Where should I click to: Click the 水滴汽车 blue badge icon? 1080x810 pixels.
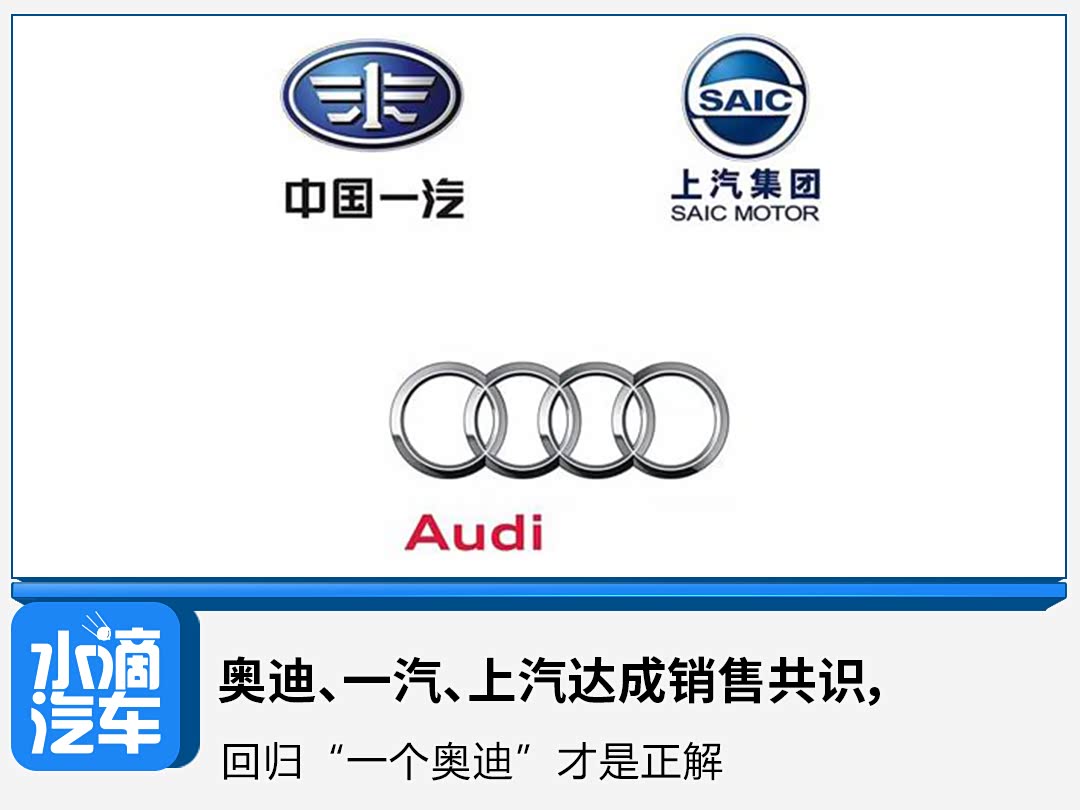point(96,686)
